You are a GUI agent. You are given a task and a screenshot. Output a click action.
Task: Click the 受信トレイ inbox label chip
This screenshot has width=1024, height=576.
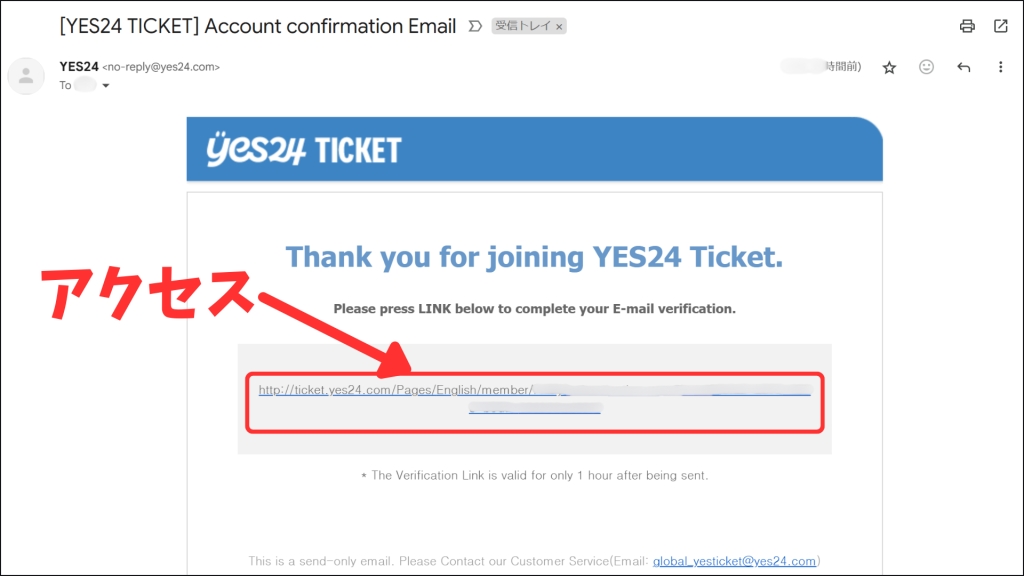(x=521, y=27)
